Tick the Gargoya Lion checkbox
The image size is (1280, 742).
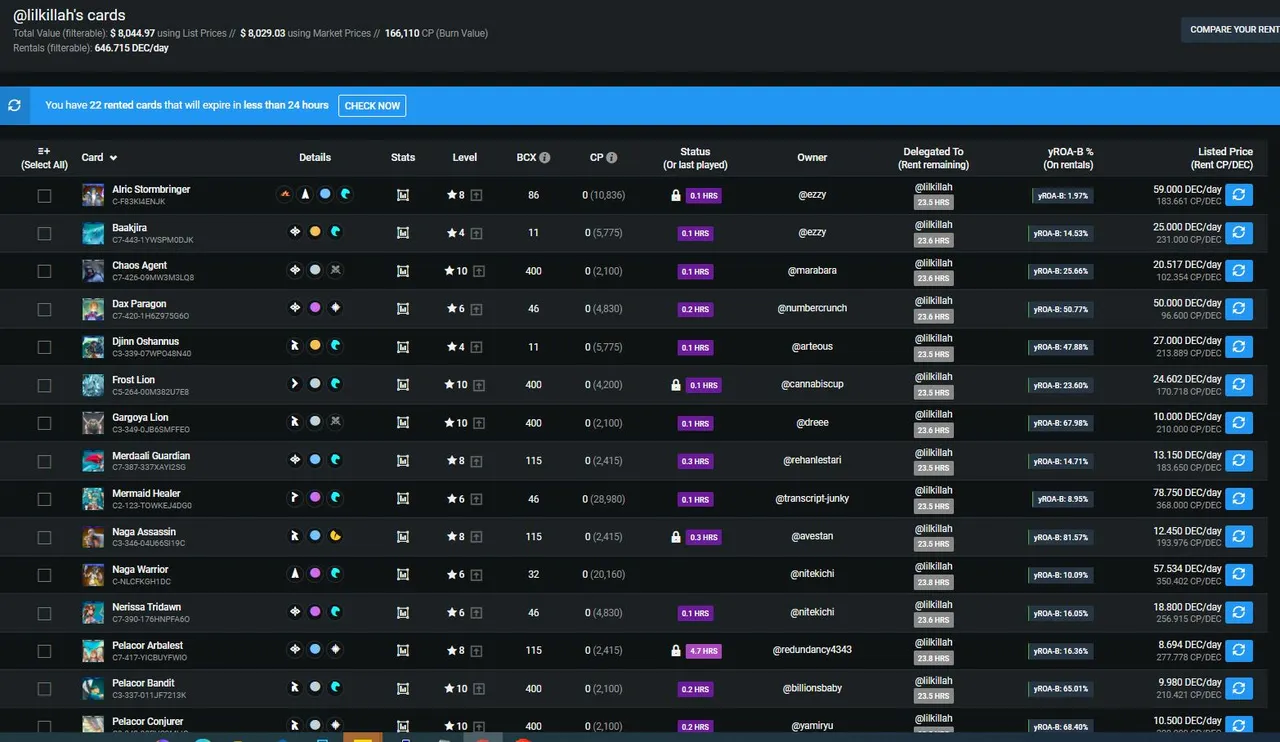pyautogui.click(x=44, y=423)
